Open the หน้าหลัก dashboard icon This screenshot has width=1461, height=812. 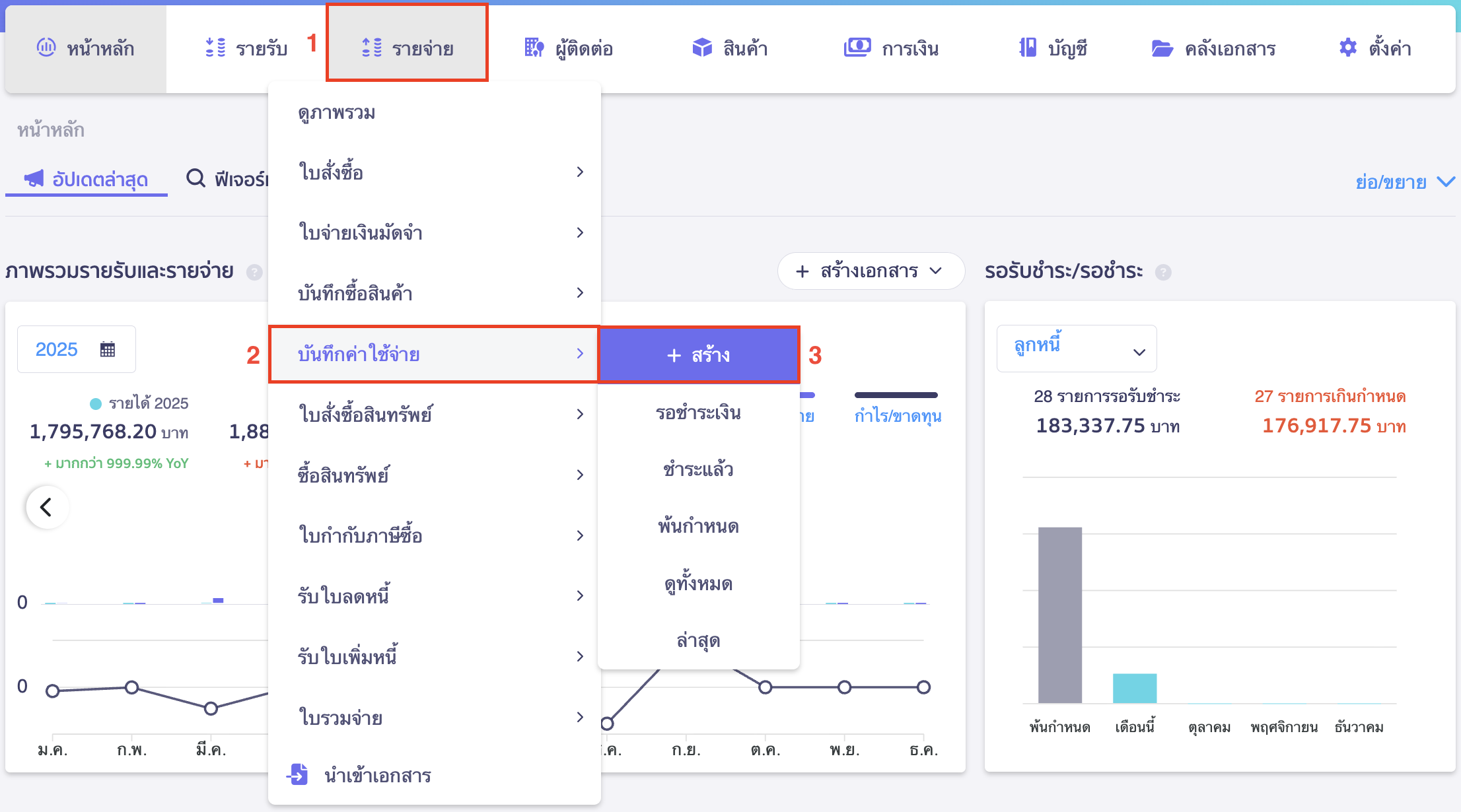46,47
